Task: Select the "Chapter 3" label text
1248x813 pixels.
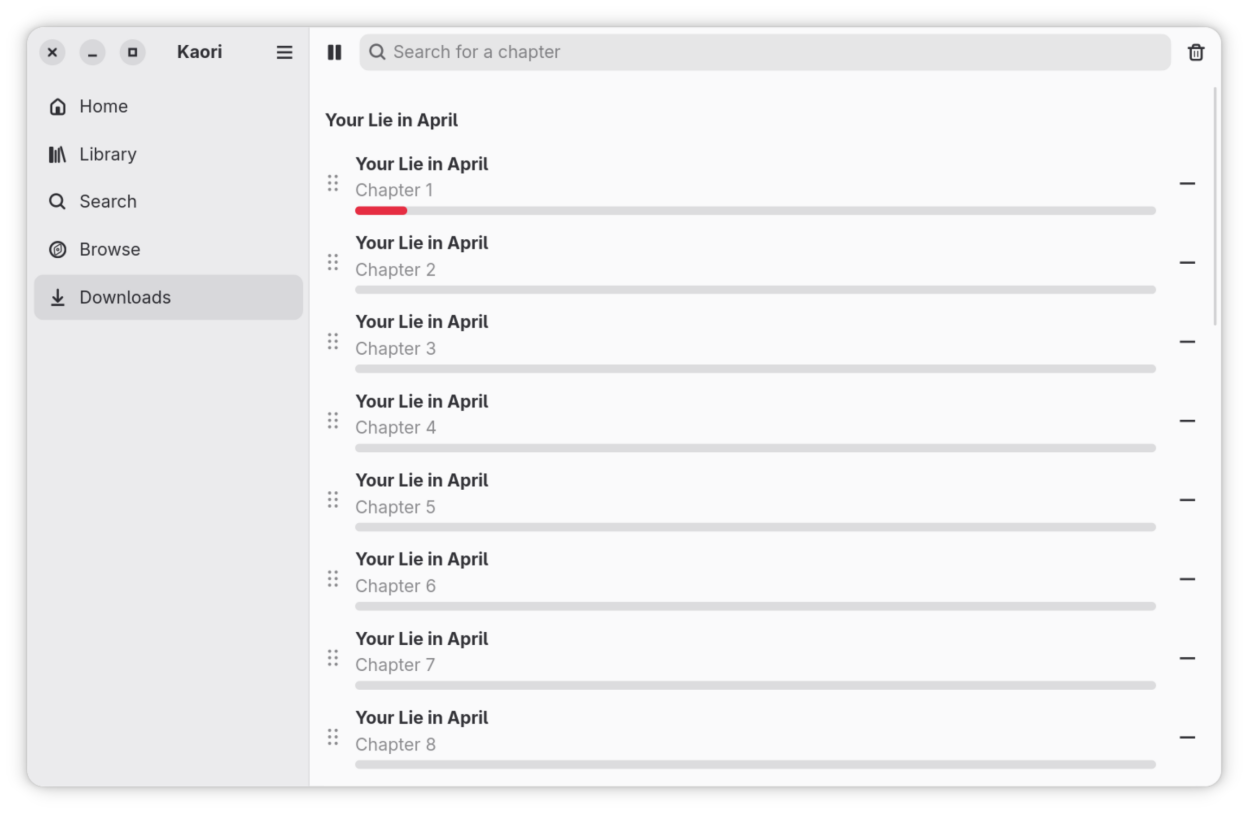Action: (x=395, y=349)
